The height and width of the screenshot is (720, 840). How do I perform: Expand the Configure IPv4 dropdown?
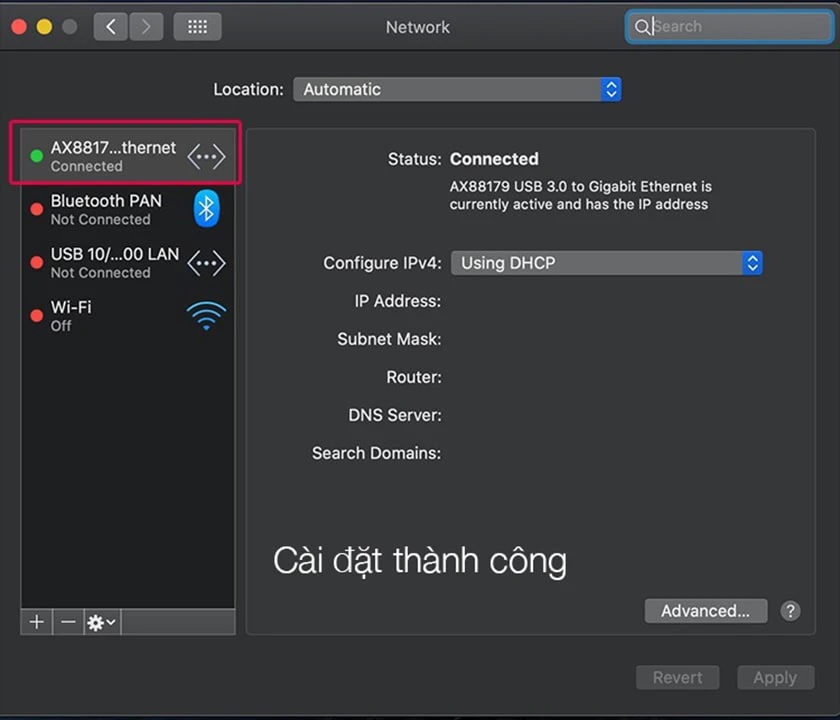click(606, 263)
